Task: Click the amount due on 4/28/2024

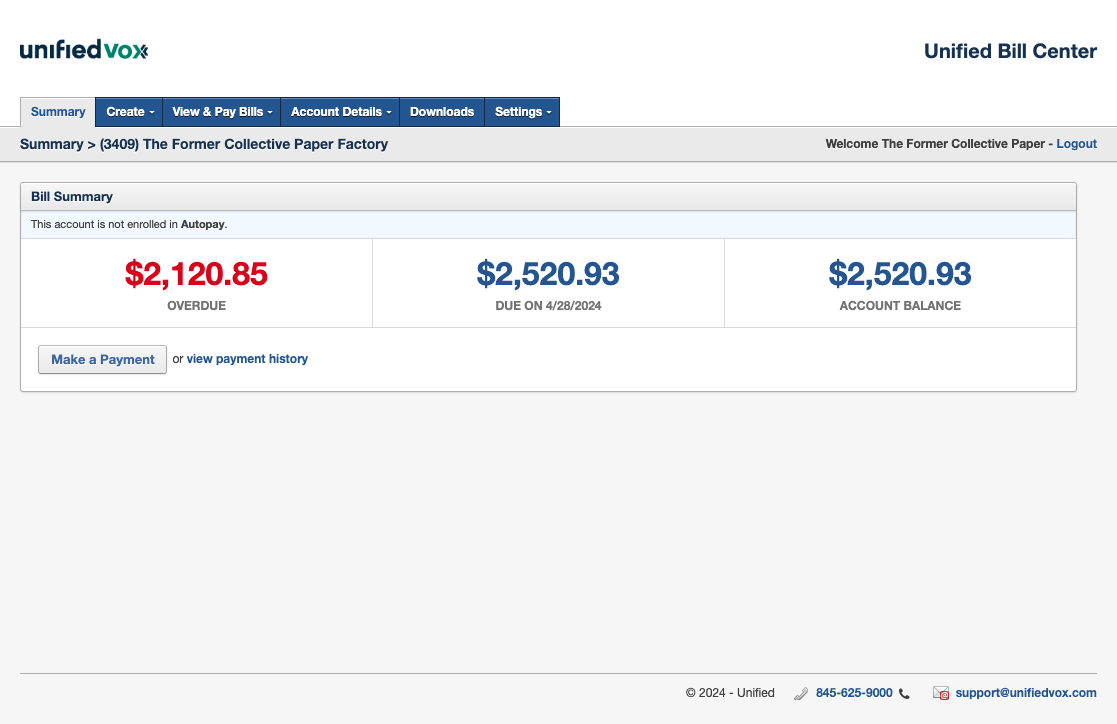Action: click(x=548, y=274)
